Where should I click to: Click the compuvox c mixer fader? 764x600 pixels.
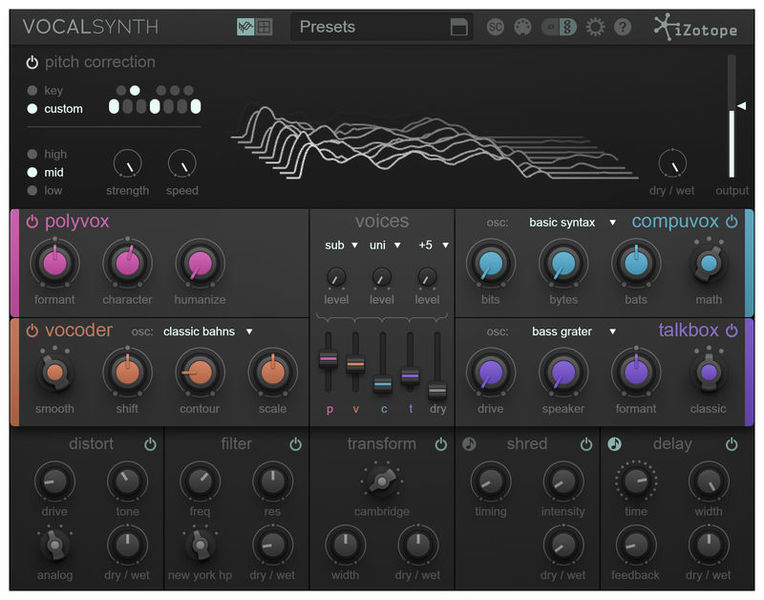click(x=383, y=384)
